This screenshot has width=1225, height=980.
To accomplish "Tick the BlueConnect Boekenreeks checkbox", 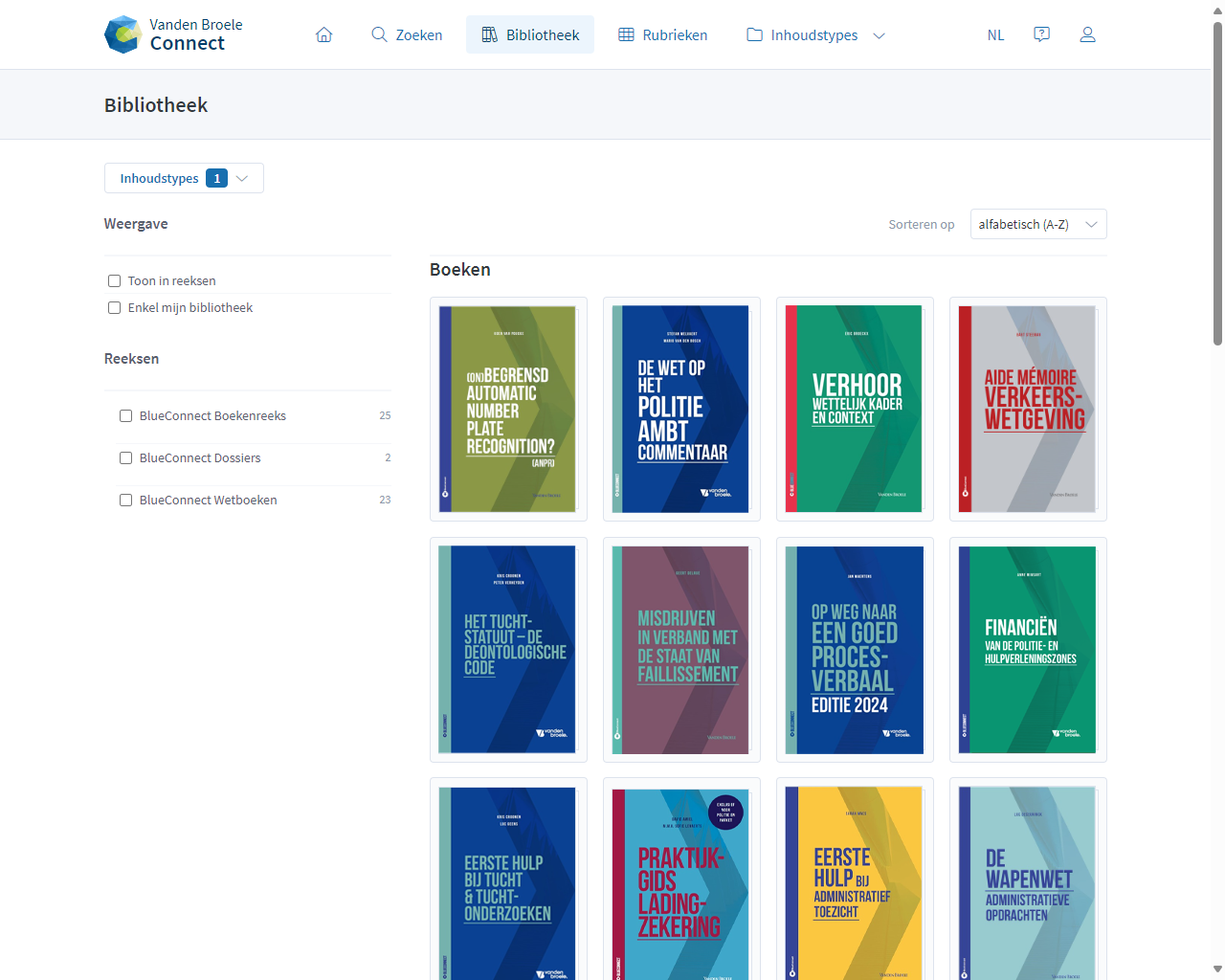I will pyautogui.click(x=125, y=415).
